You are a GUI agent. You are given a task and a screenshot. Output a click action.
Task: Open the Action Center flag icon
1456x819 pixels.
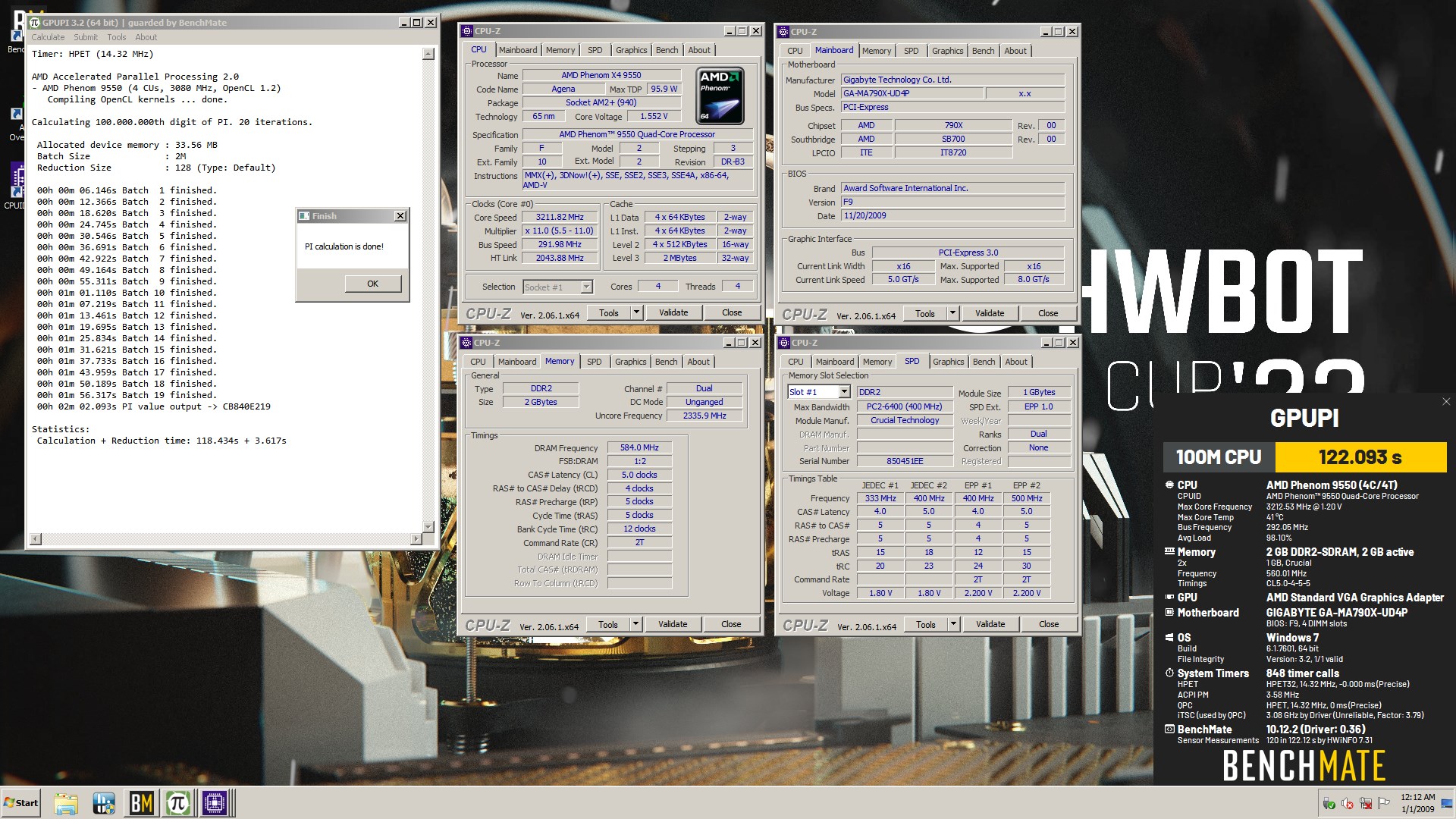(x=1384, y=803)
